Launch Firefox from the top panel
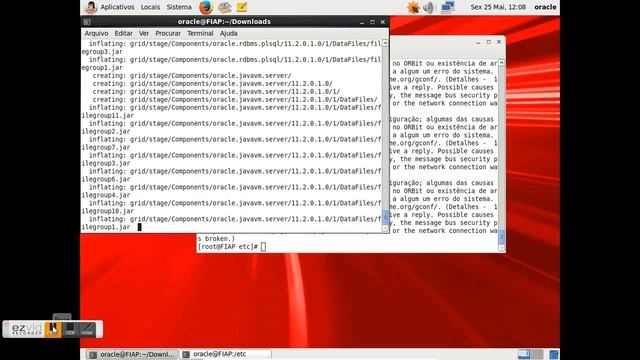640x360 pixels. click(x=206, y=7)
